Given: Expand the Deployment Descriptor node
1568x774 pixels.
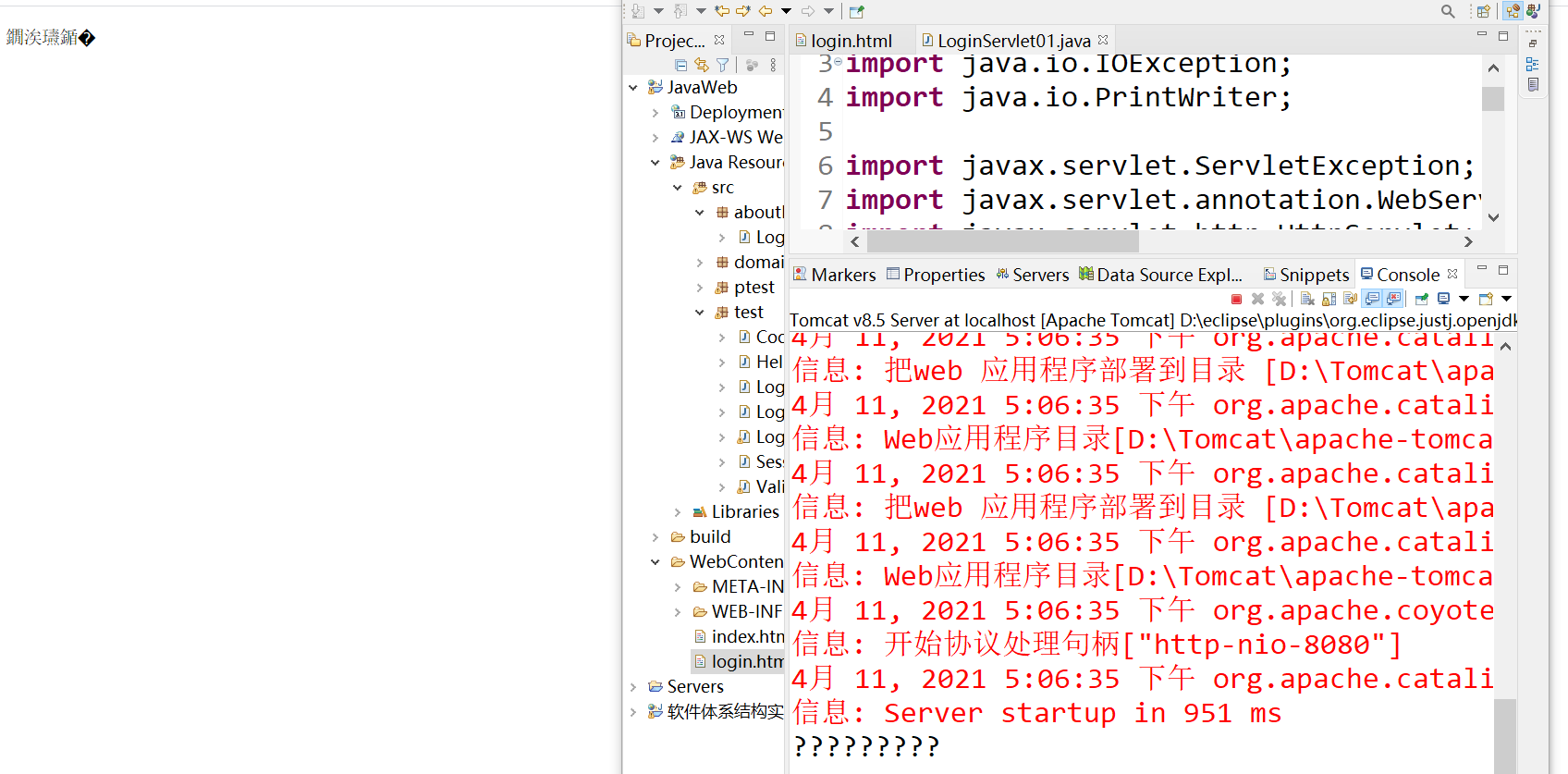Looking at the screenshot, I should click(655, 113).
